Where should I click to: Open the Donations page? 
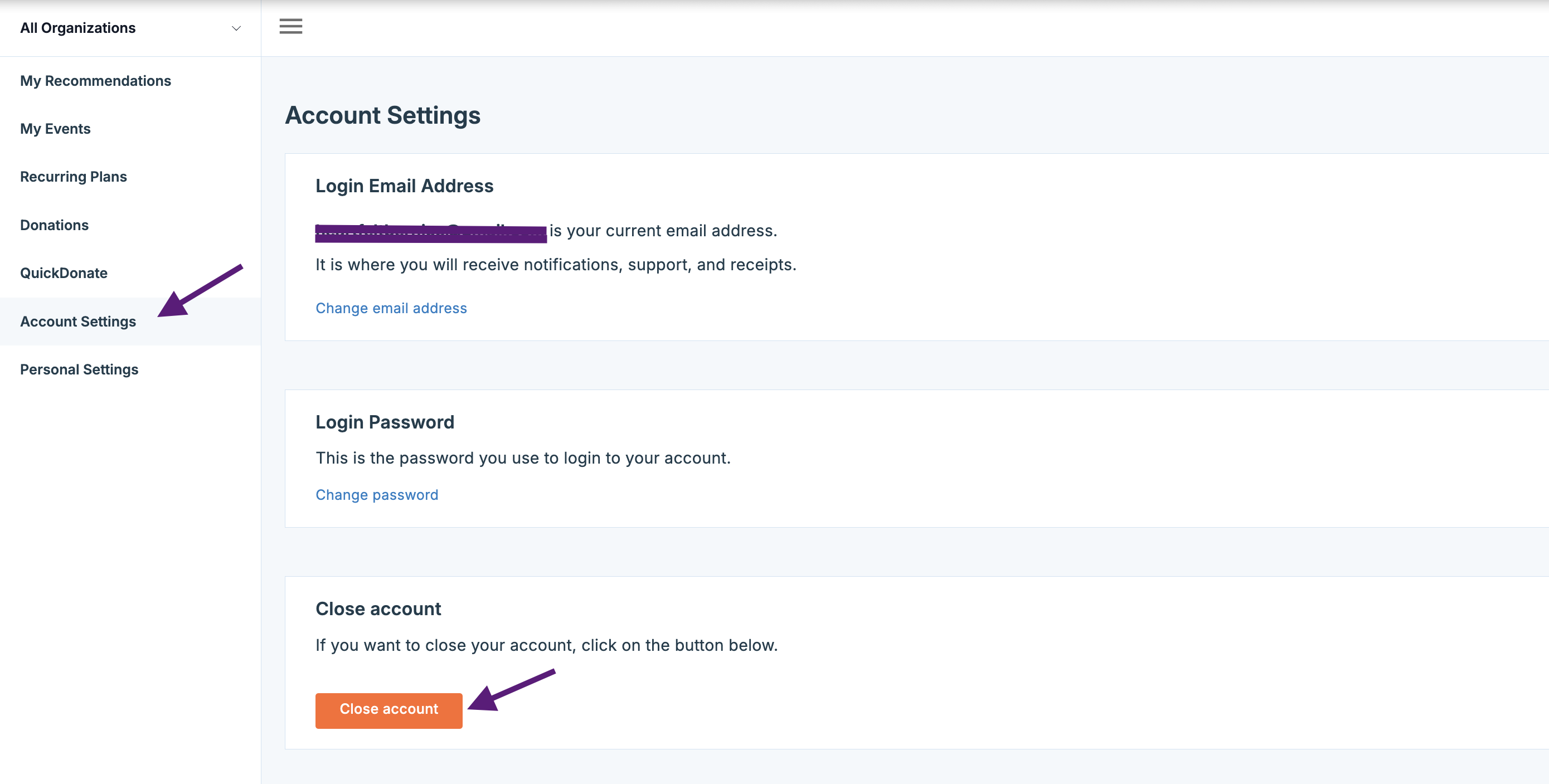(54, 225)
